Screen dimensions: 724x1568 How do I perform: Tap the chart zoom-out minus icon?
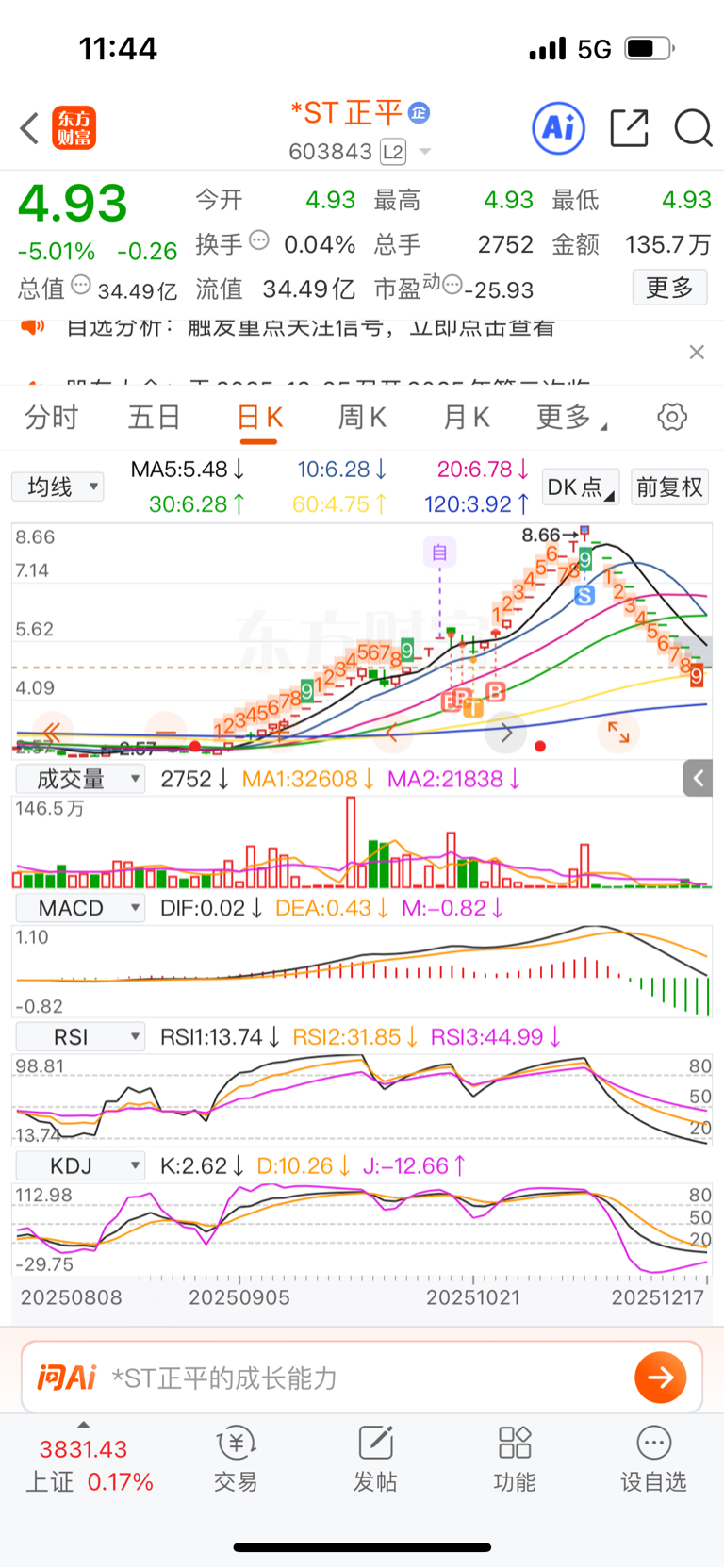click(x=166, y=733)
